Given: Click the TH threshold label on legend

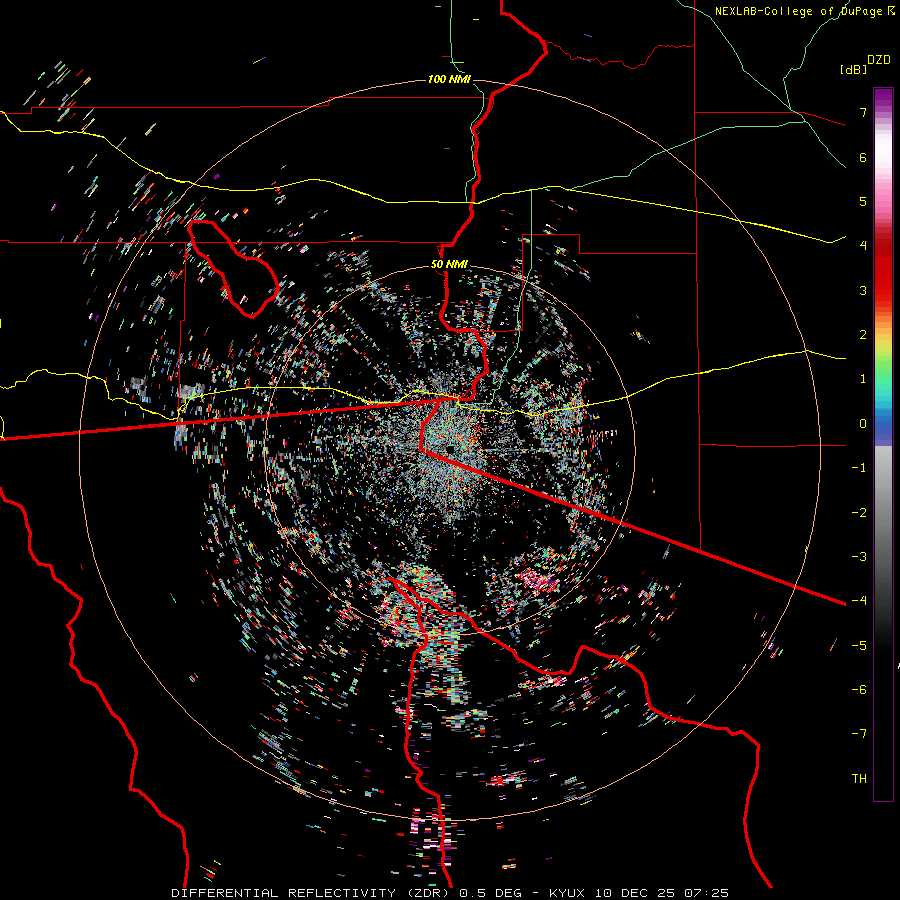Looking at the screenshot, I should coord(859,779).
